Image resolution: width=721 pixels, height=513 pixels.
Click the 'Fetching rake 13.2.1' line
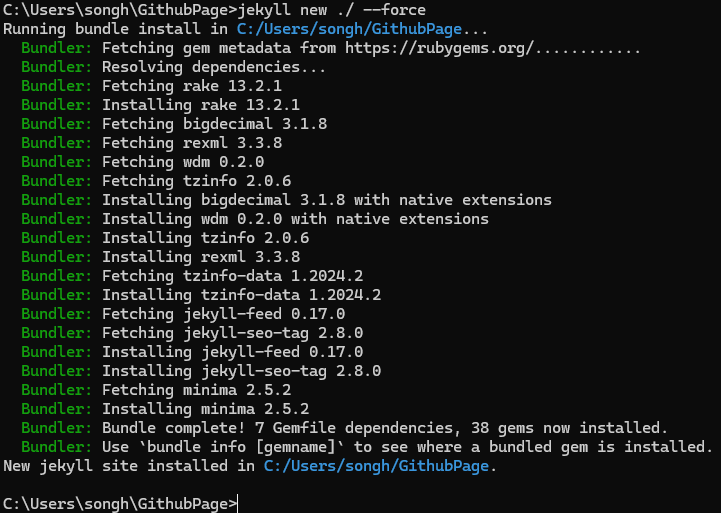point(151,86)
